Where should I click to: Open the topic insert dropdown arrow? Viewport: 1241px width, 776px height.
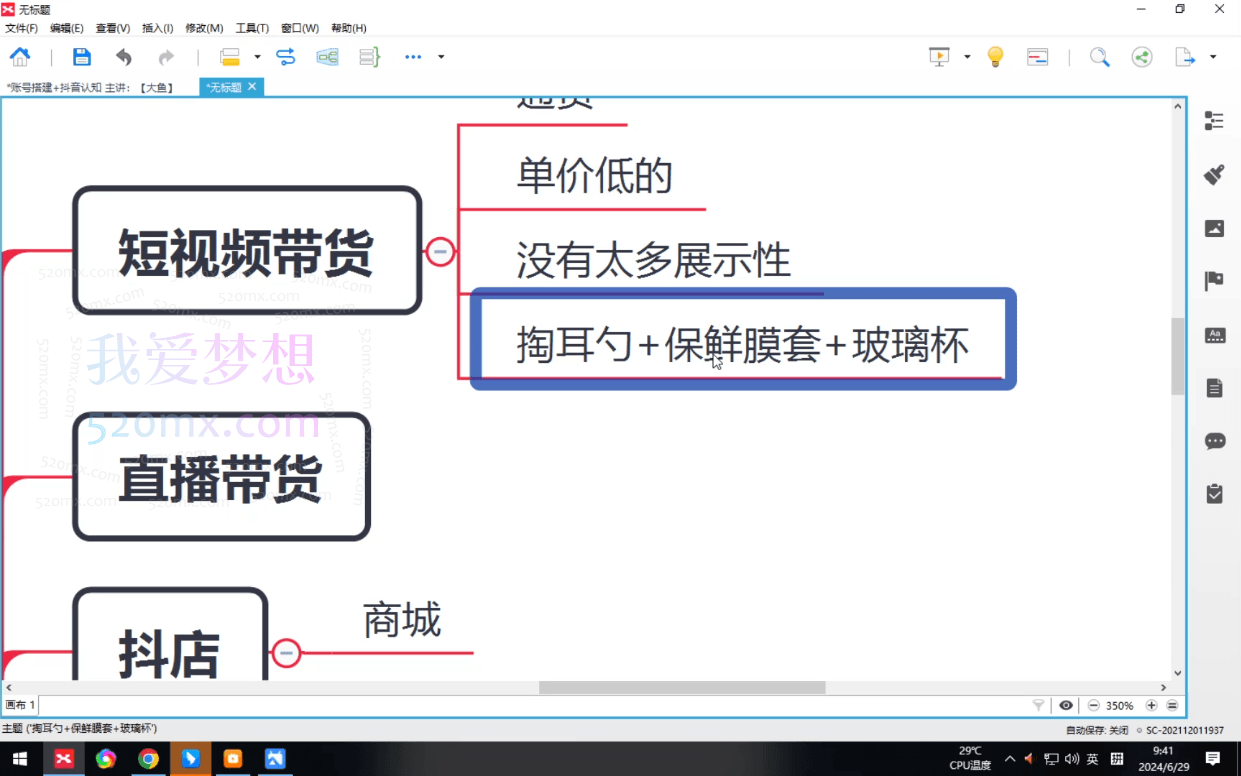257,57
